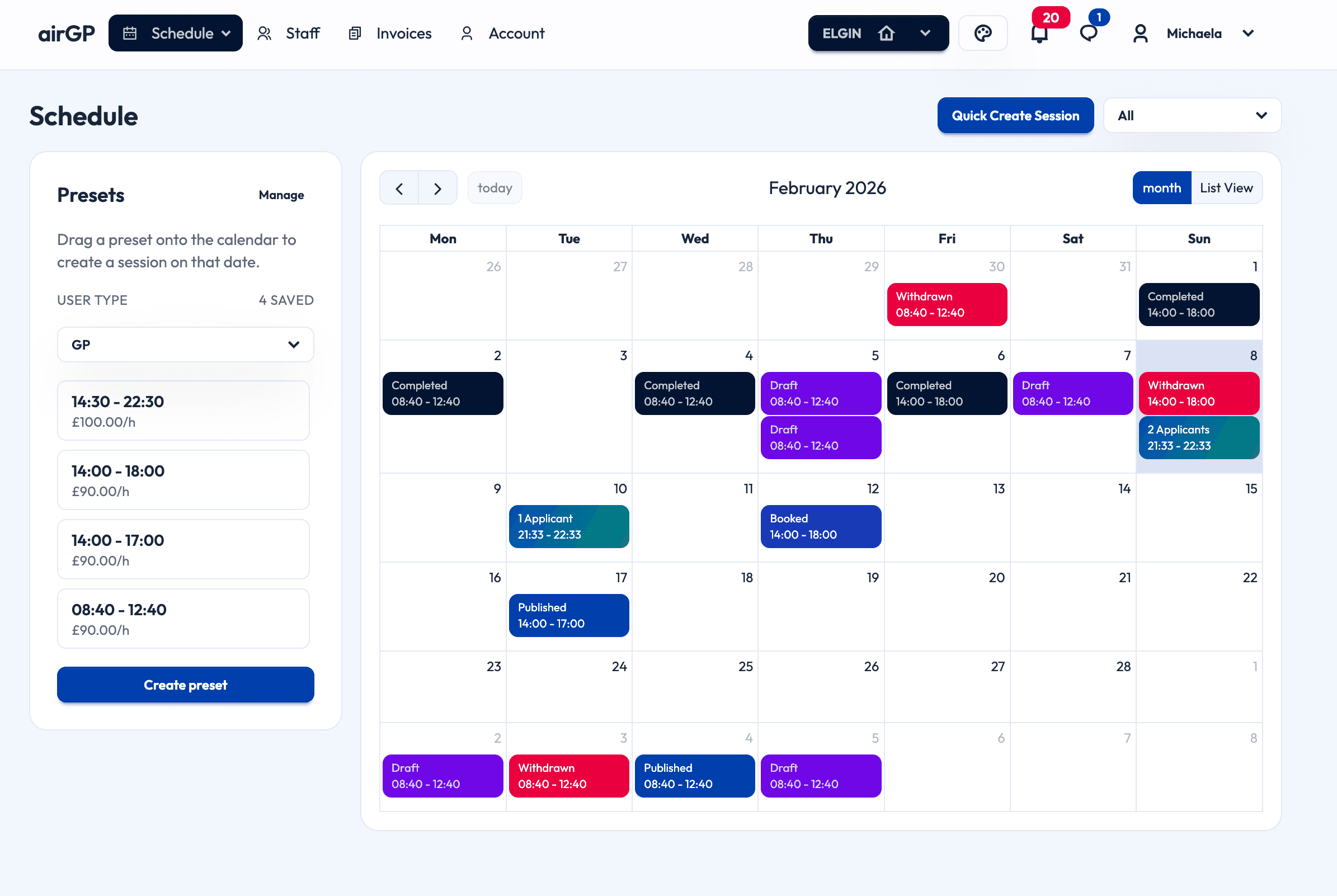Switch calendar to month view
The image size is (1337, 896).
click(x=1161, y=188)
